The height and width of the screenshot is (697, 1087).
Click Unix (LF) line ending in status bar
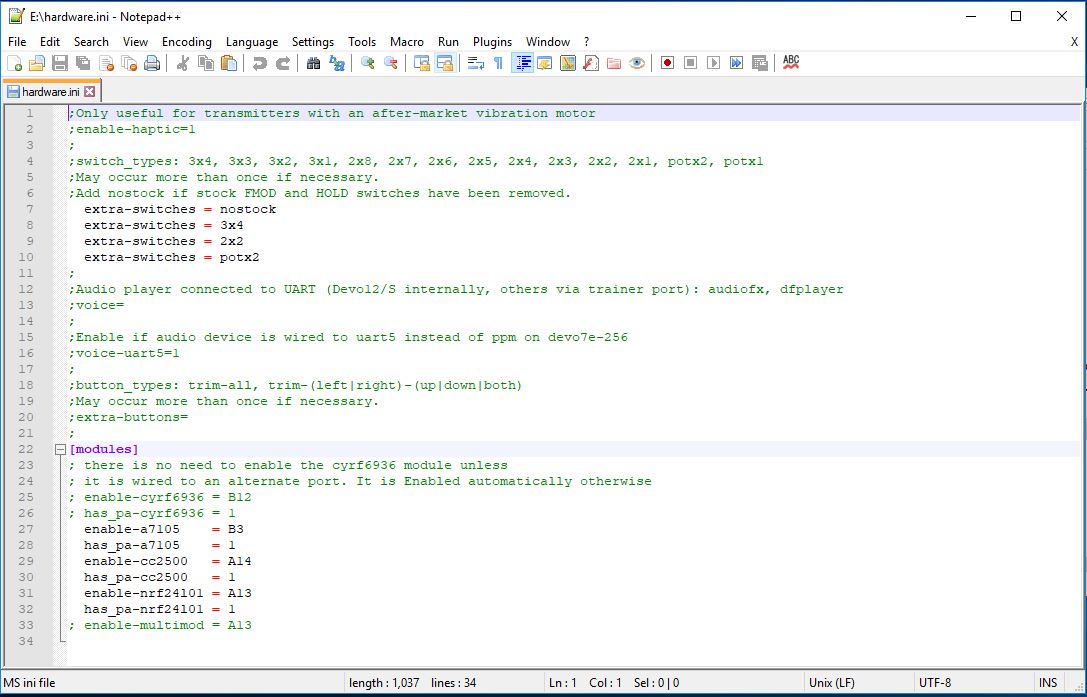[x=831, y=683]
